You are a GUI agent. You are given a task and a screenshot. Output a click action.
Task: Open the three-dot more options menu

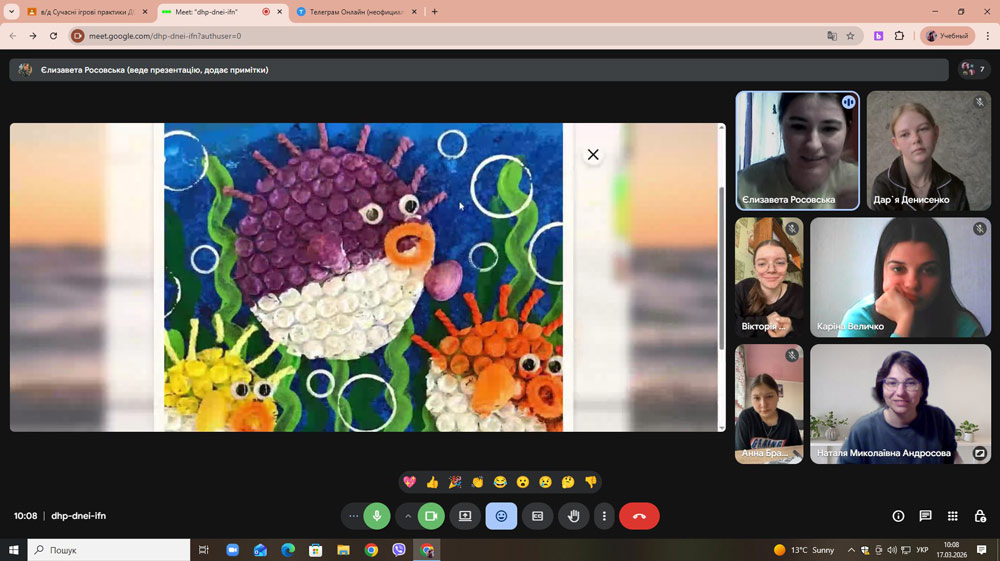click(603, 516)
